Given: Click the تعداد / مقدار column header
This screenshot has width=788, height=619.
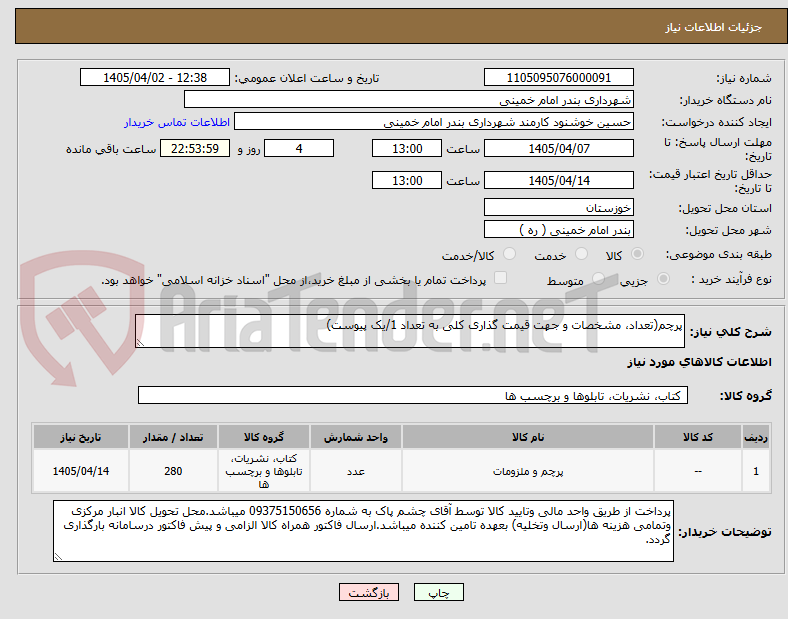Looking at the screenshot, I should coord(173,437).
